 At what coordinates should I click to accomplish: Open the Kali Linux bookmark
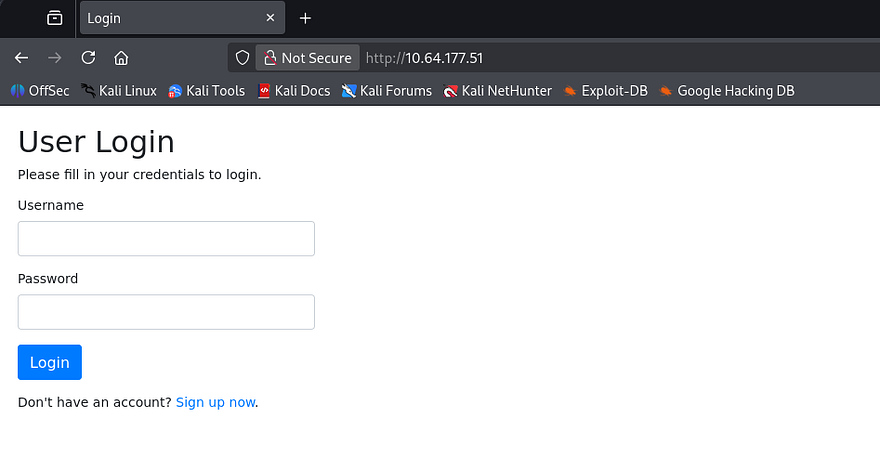click(x=119, y=91)
